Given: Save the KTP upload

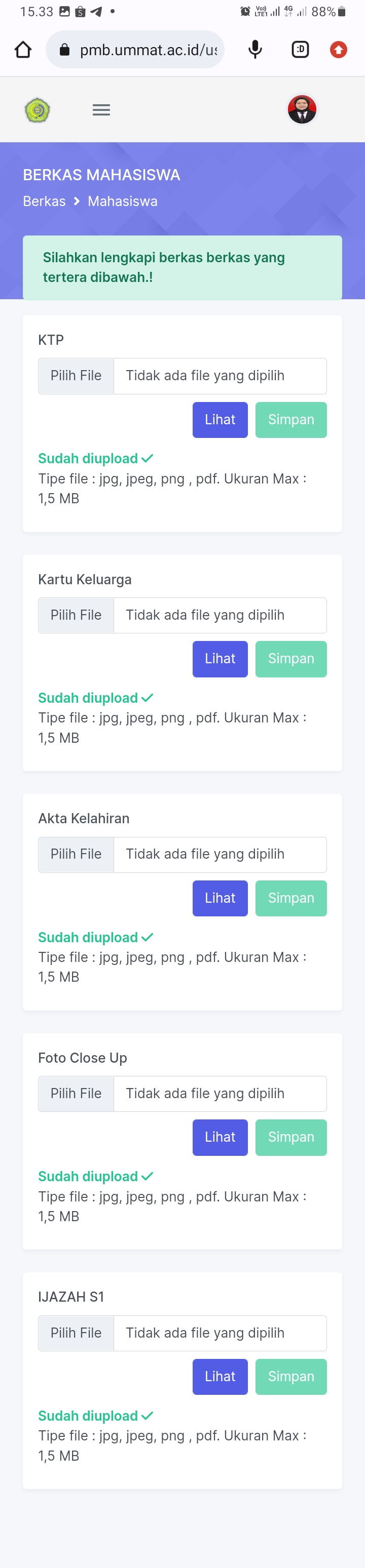Looking at the screenshot, I should [290, 419].
